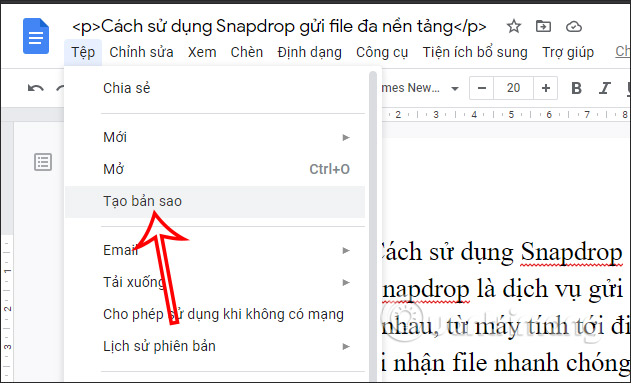Screen dimensions: 631x383
Task: Open the Tiện ích bổ sung menu
Action: (475, 52)
